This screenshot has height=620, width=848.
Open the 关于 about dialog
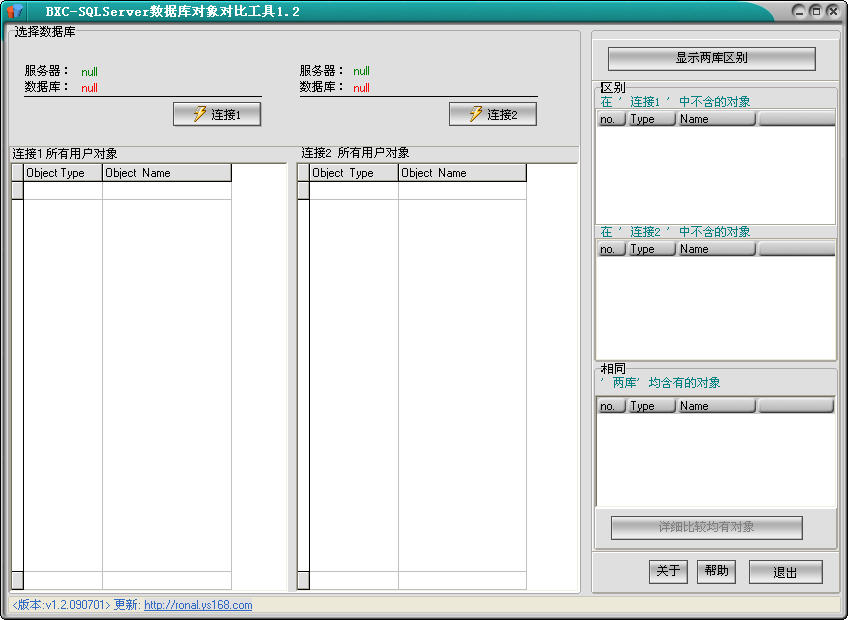point(668,571)
